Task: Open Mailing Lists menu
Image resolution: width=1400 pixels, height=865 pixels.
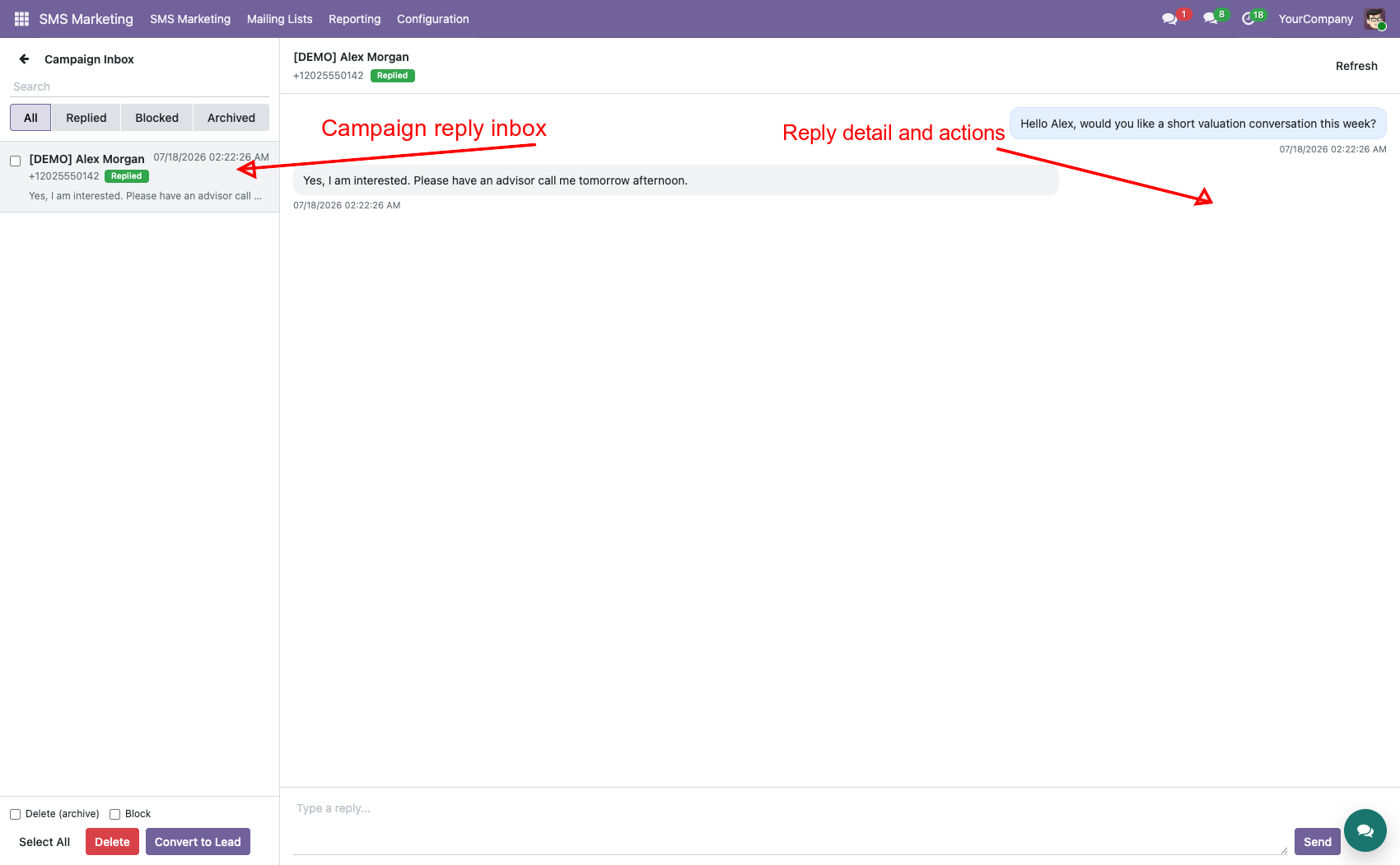Action: [280, 19]
